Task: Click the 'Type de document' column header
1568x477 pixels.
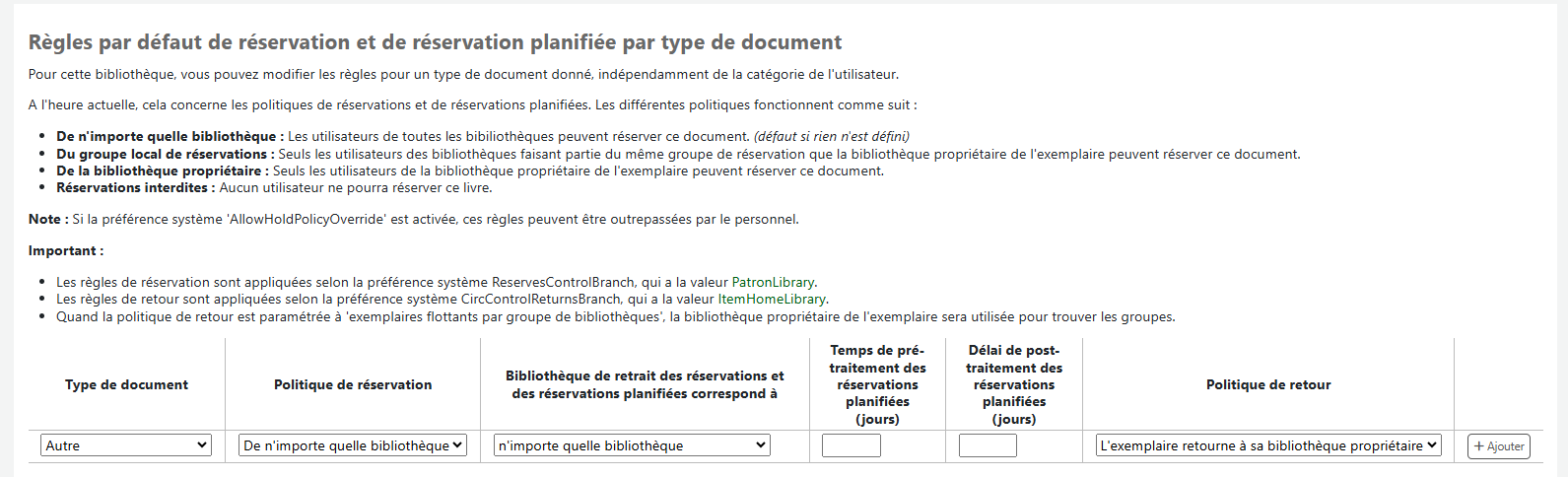Action: 126,384
